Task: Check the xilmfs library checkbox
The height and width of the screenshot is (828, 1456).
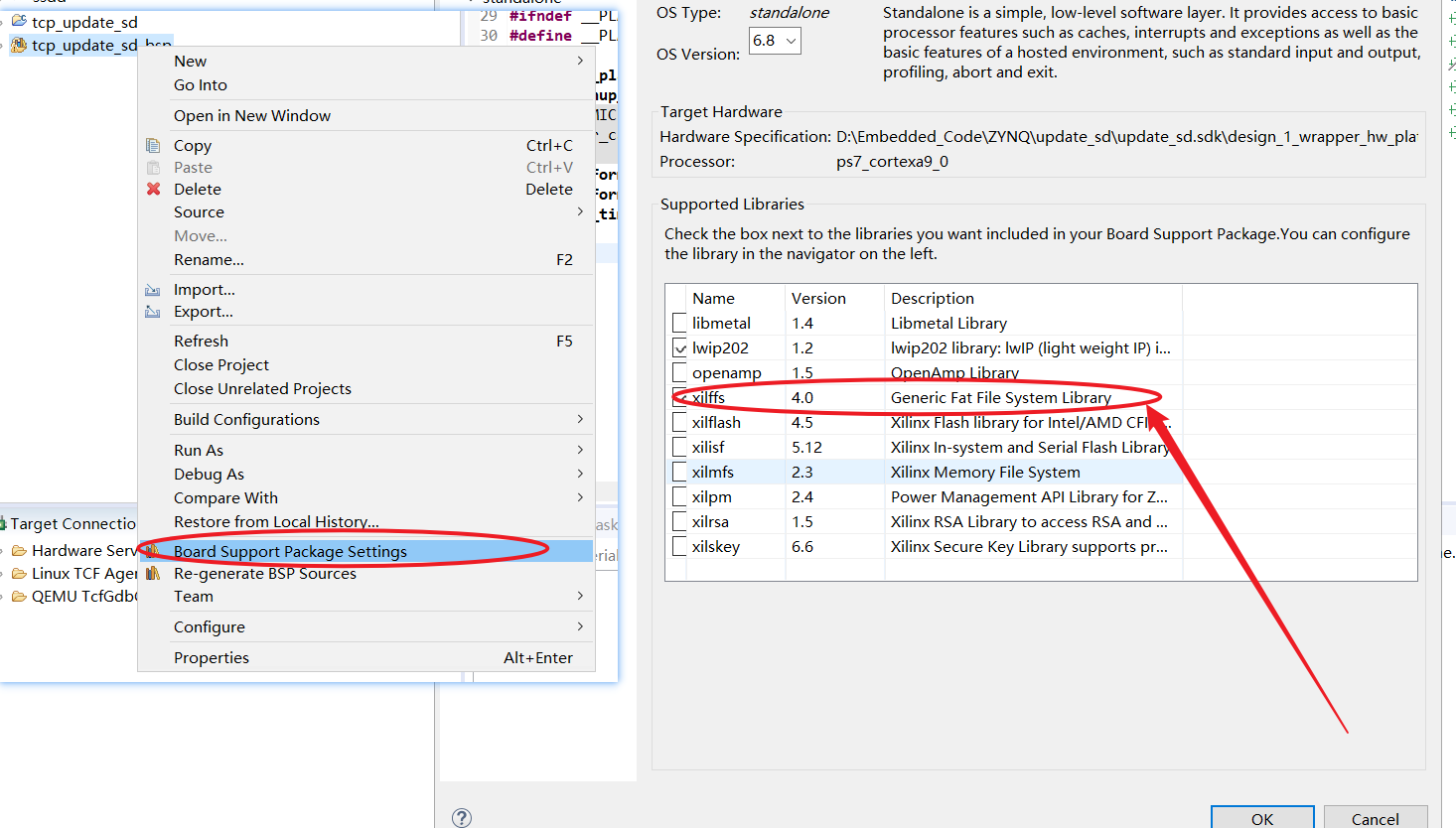Action: pyautogui.click(x=679, y=472)
